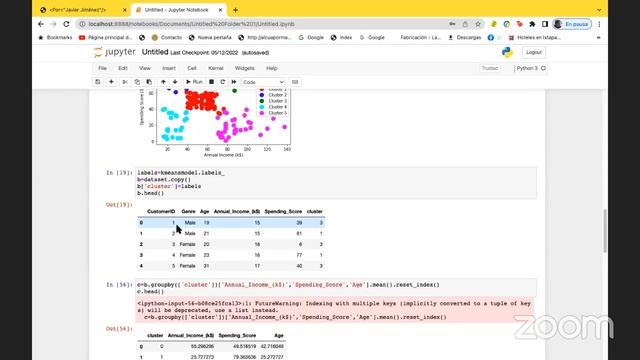Image resolution: width=640 pixels, height=360 pixels.
Task: Open the cell type Code dropdown
Action: point(263,82)
